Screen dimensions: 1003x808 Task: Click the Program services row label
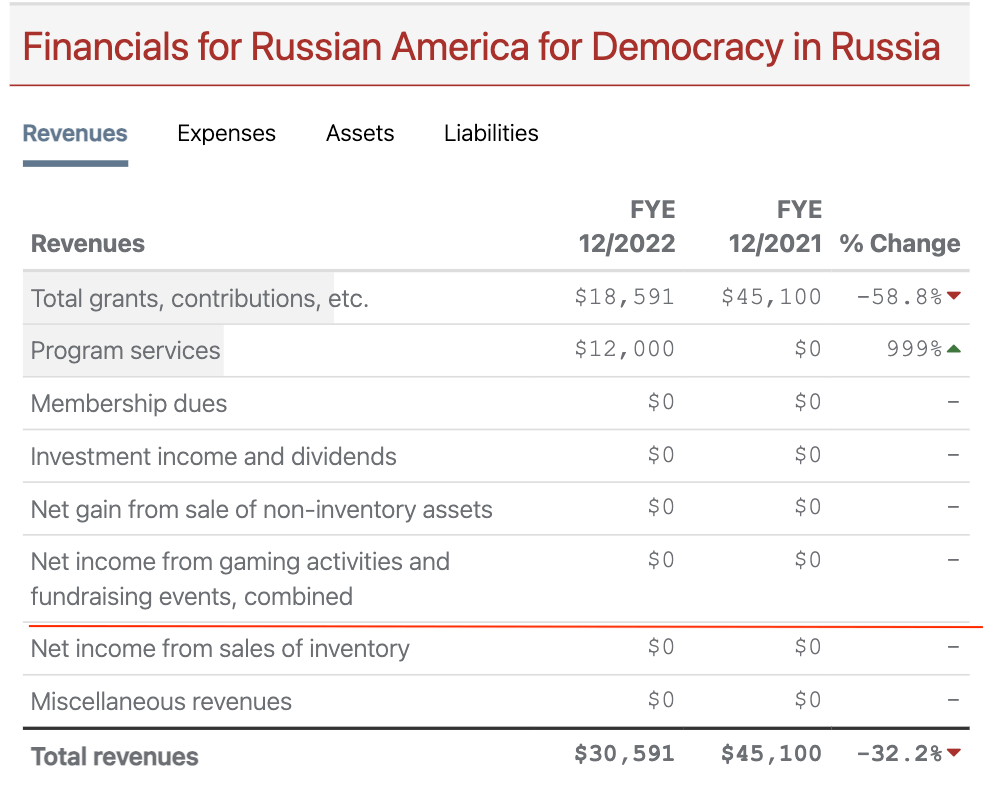(x=125, y=351)
